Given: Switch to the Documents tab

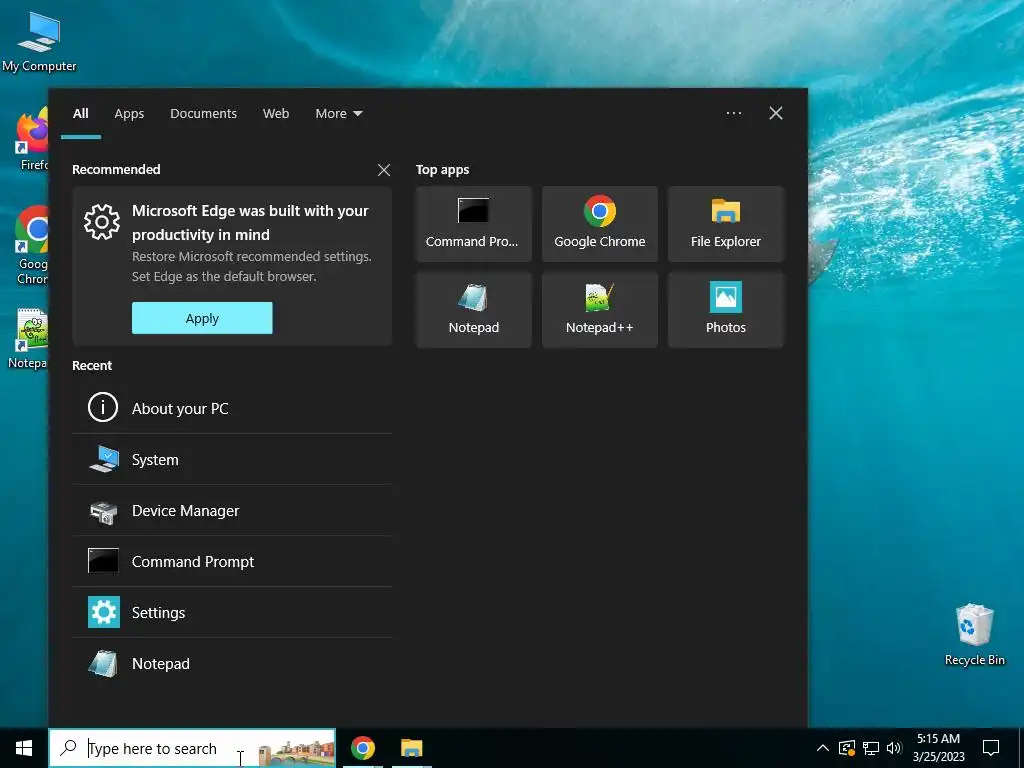Looking at the screenshot, I should (x=204, y=114).
